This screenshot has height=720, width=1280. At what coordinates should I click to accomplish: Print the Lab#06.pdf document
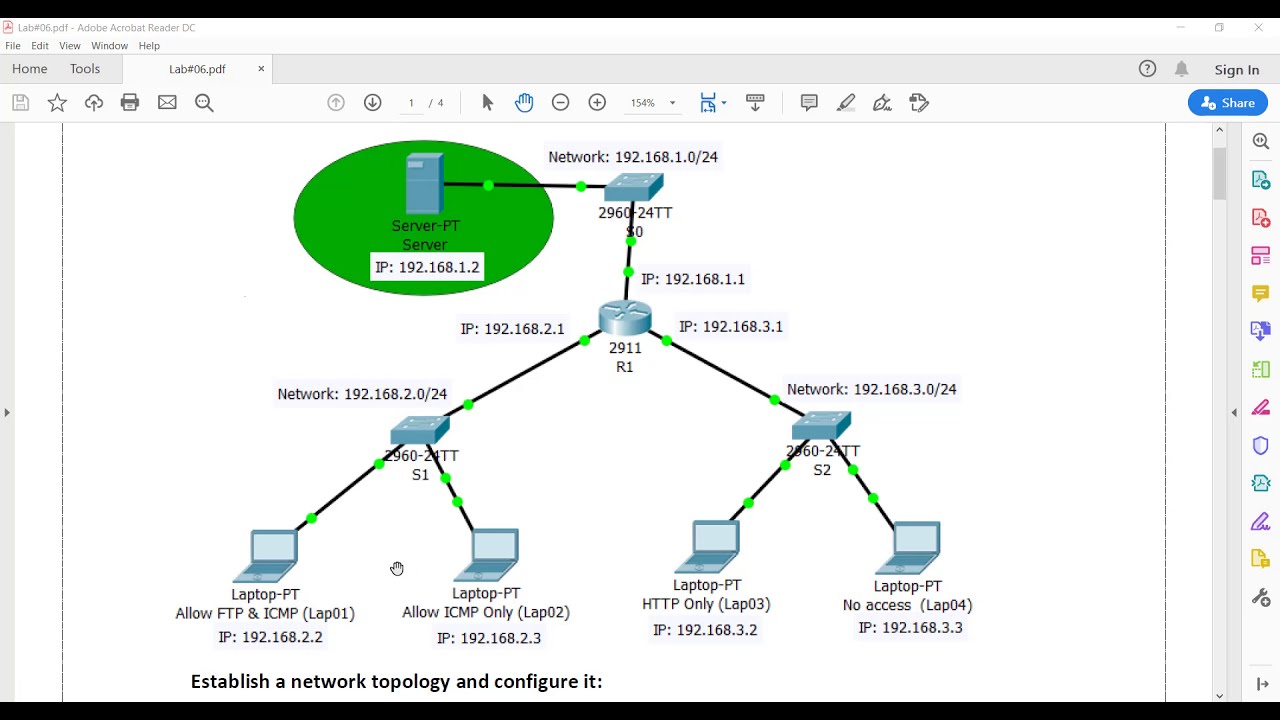(130, 102)
